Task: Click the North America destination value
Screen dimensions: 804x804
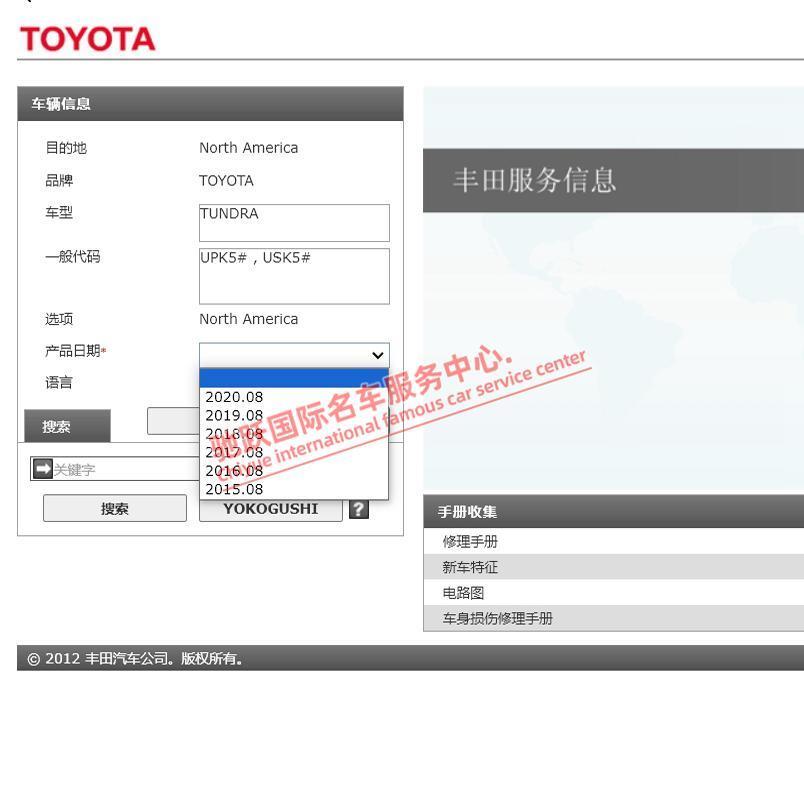Action: [249, 148]
